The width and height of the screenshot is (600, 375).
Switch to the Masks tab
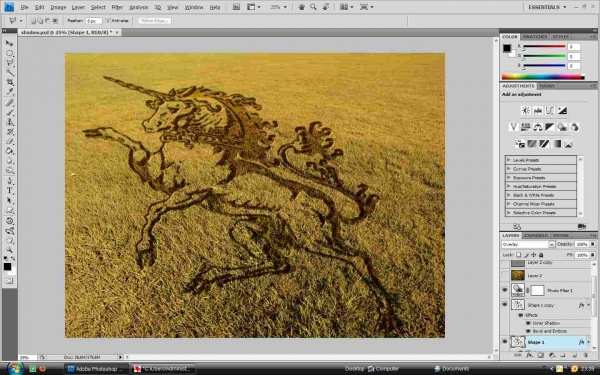tap(547, 86)
